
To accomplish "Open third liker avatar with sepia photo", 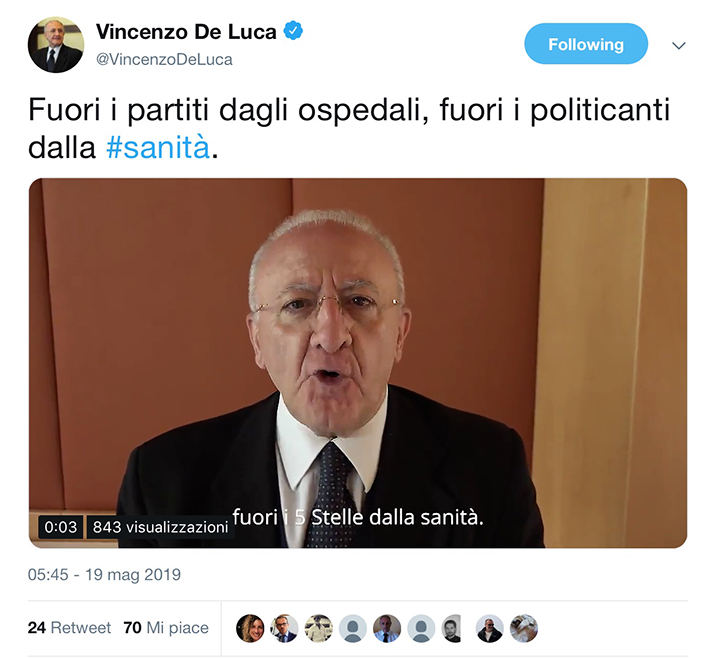I will 319,628.
